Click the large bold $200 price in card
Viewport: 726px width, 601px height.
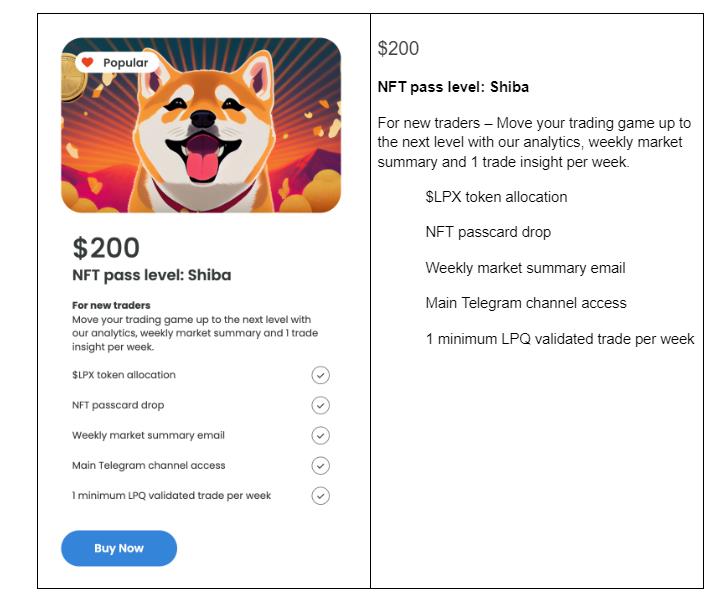[x=106, y=248]
